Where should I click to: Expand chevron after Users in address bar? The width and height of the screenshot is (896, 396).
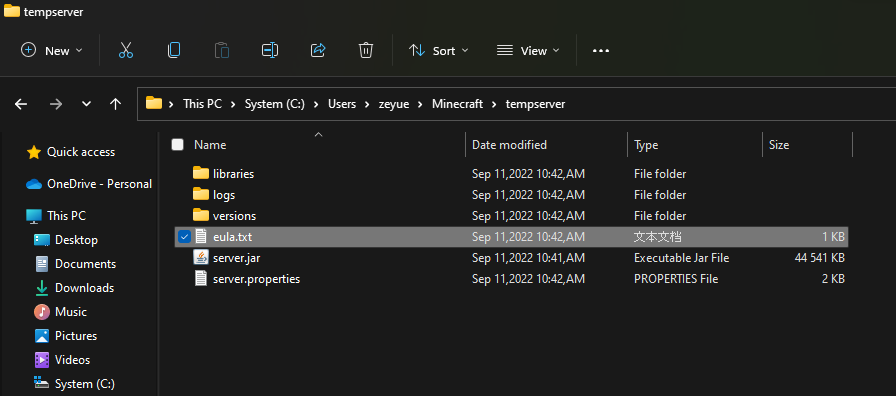click(x=367, y=104)
